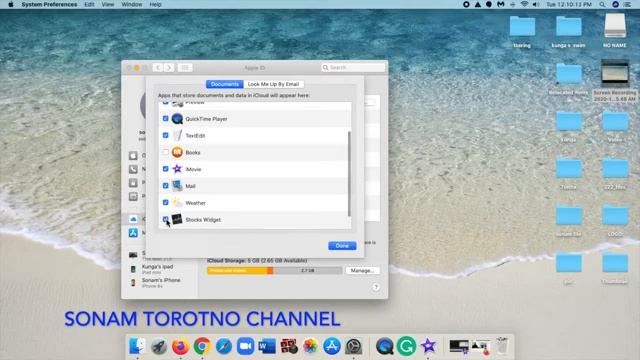640x360 pixels.
Task: Click the help question mark button
Action: [x=376, y=287]
